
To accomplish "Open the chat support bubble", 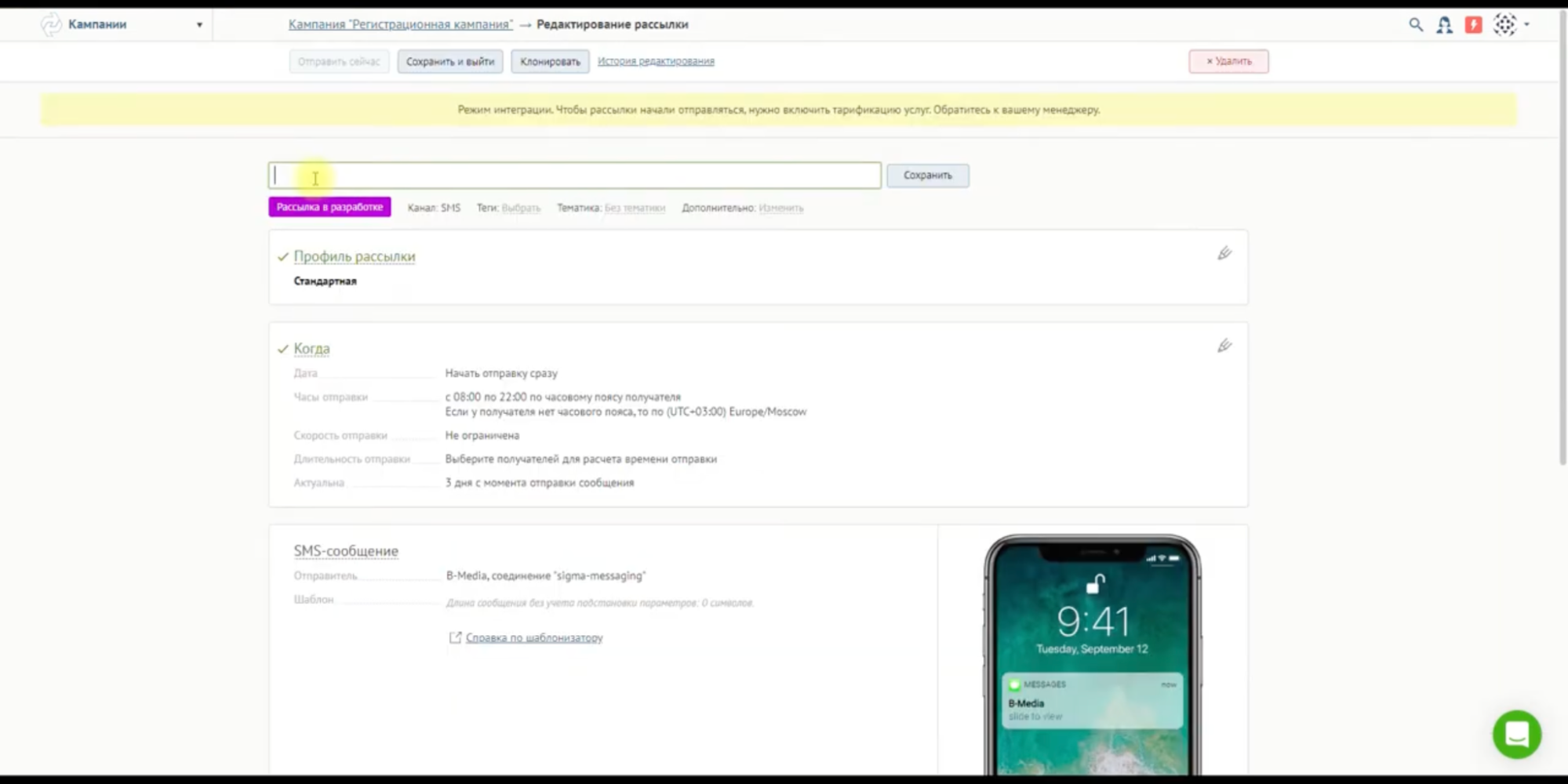I will pos(1516,735).
